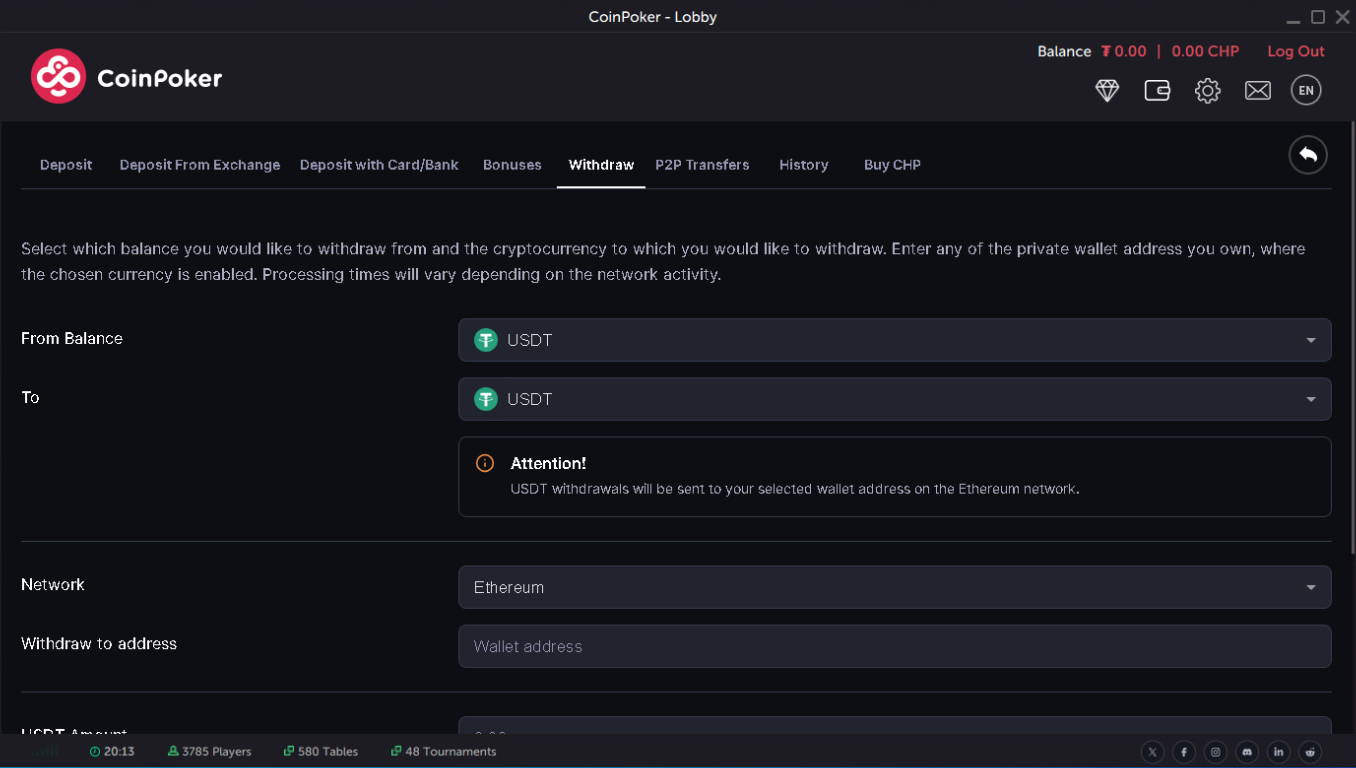
Task: Click the Network label
Action: (x=53, y=584)
